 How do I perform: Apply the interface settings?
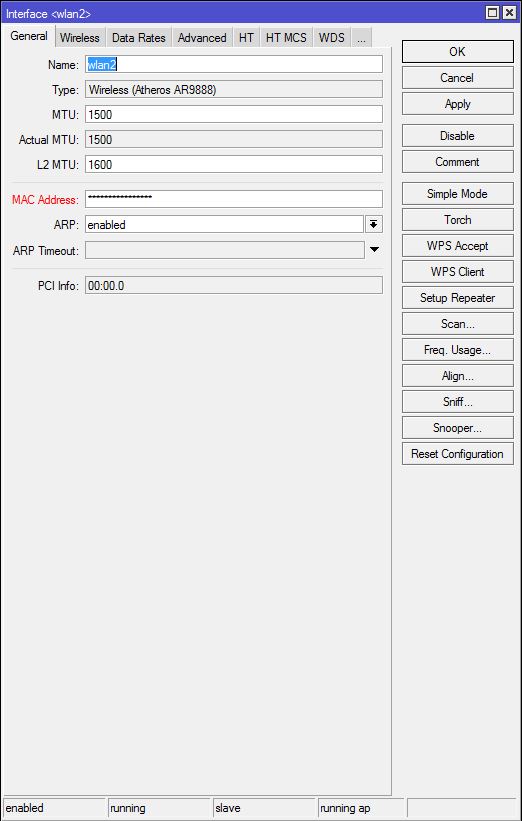click(457, 104)
